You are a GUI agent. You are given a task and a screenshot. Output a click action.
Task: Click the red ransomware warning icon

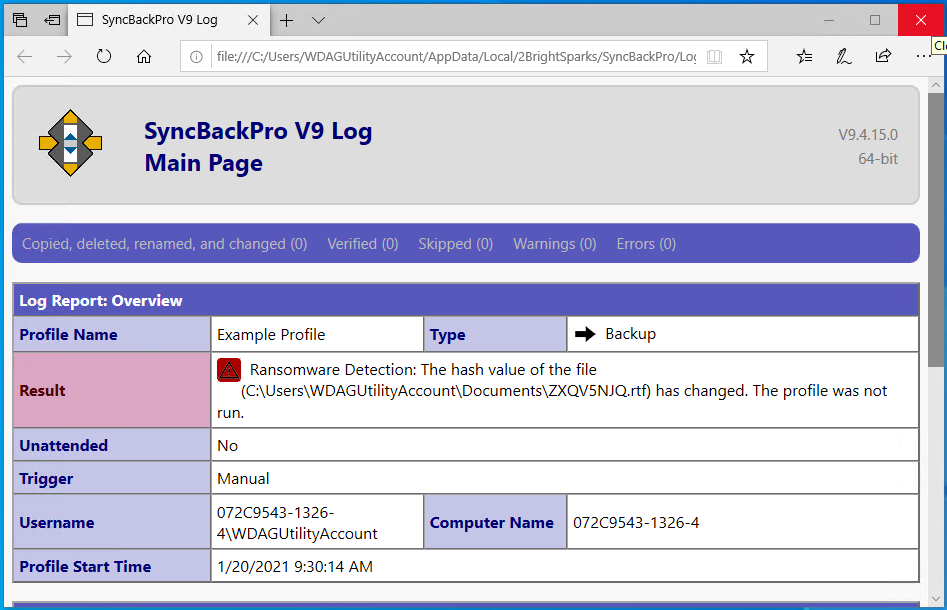pyautogui.click(x=229, y=370)
